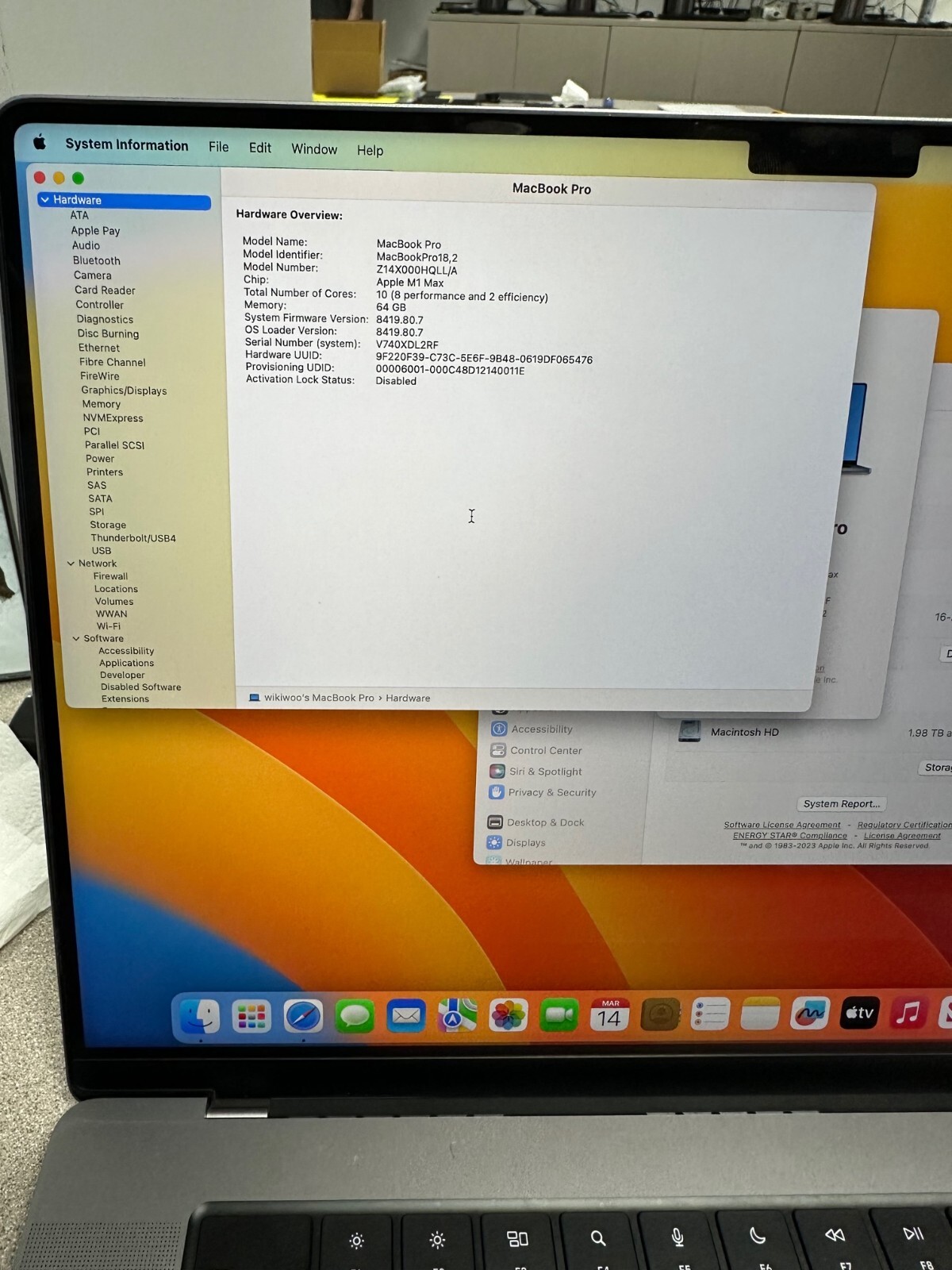Launch Maps from the Dock
This screenshot has width=952, height=1270.
(x=457, y=1015)
